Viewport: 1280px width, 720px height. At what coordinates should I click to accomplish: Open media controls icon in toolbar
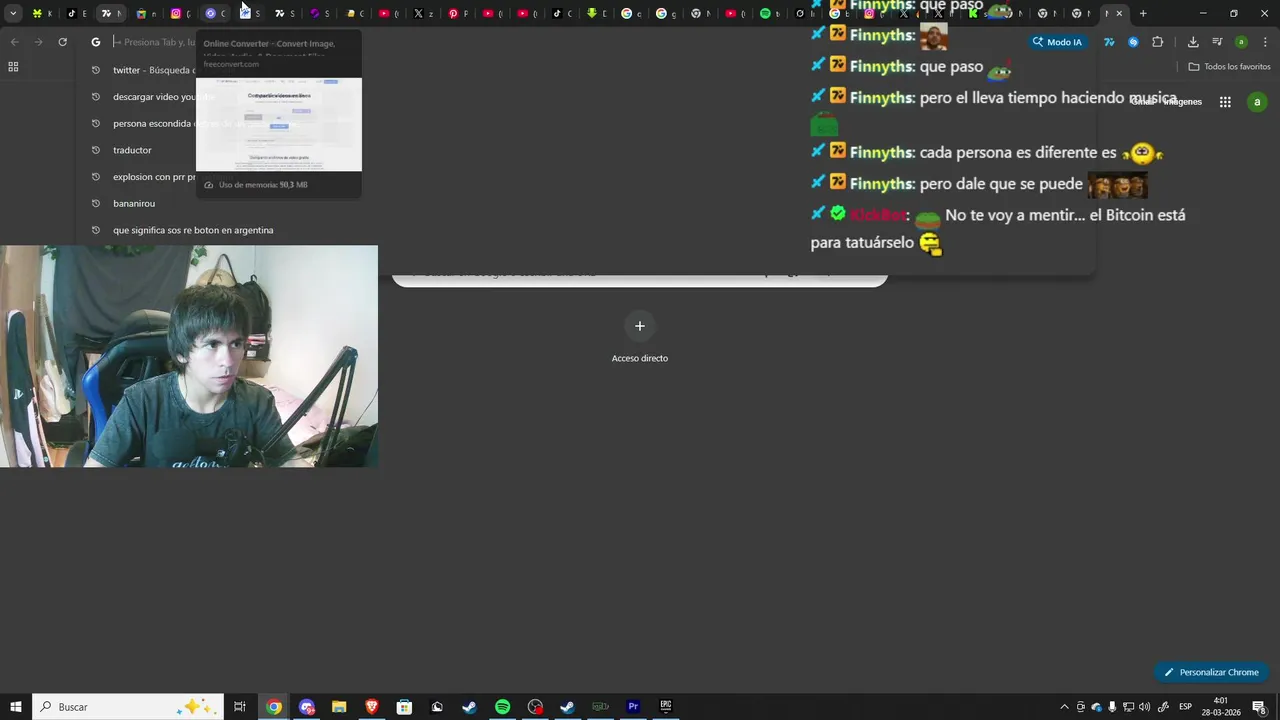point(1217,42)
